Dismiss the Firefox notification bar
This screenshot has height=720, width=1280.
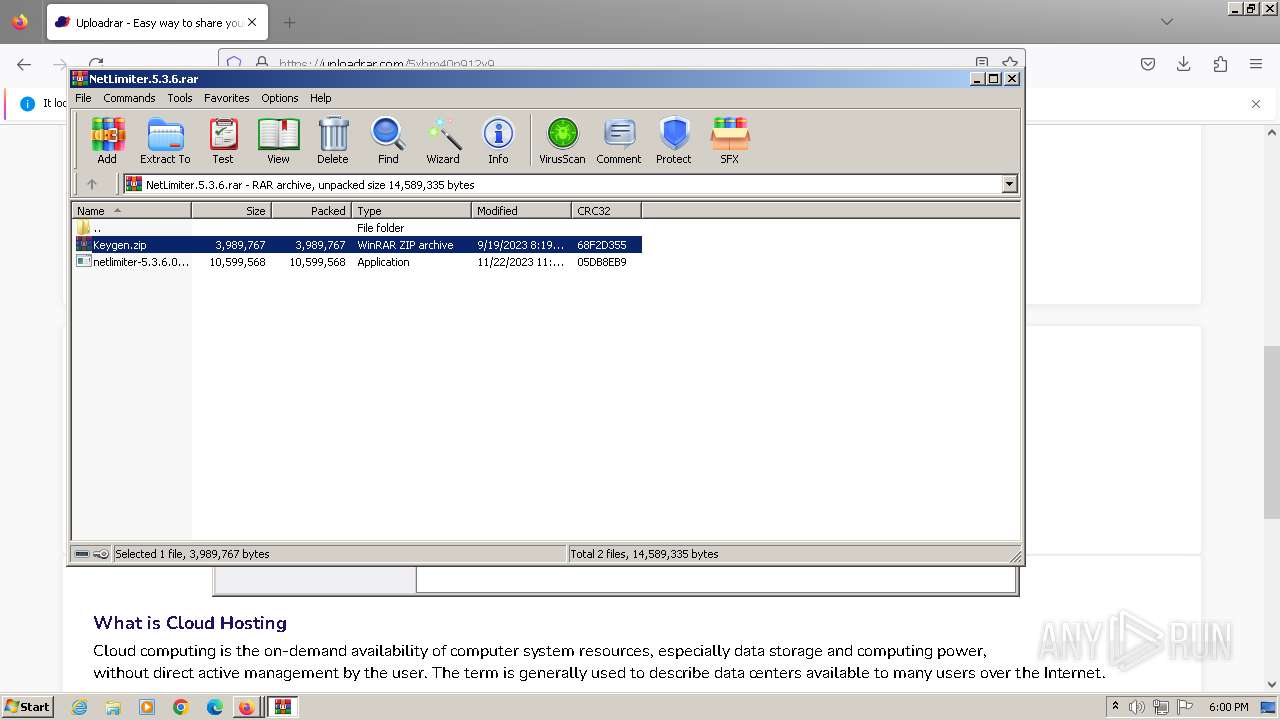click(1256, 103)
